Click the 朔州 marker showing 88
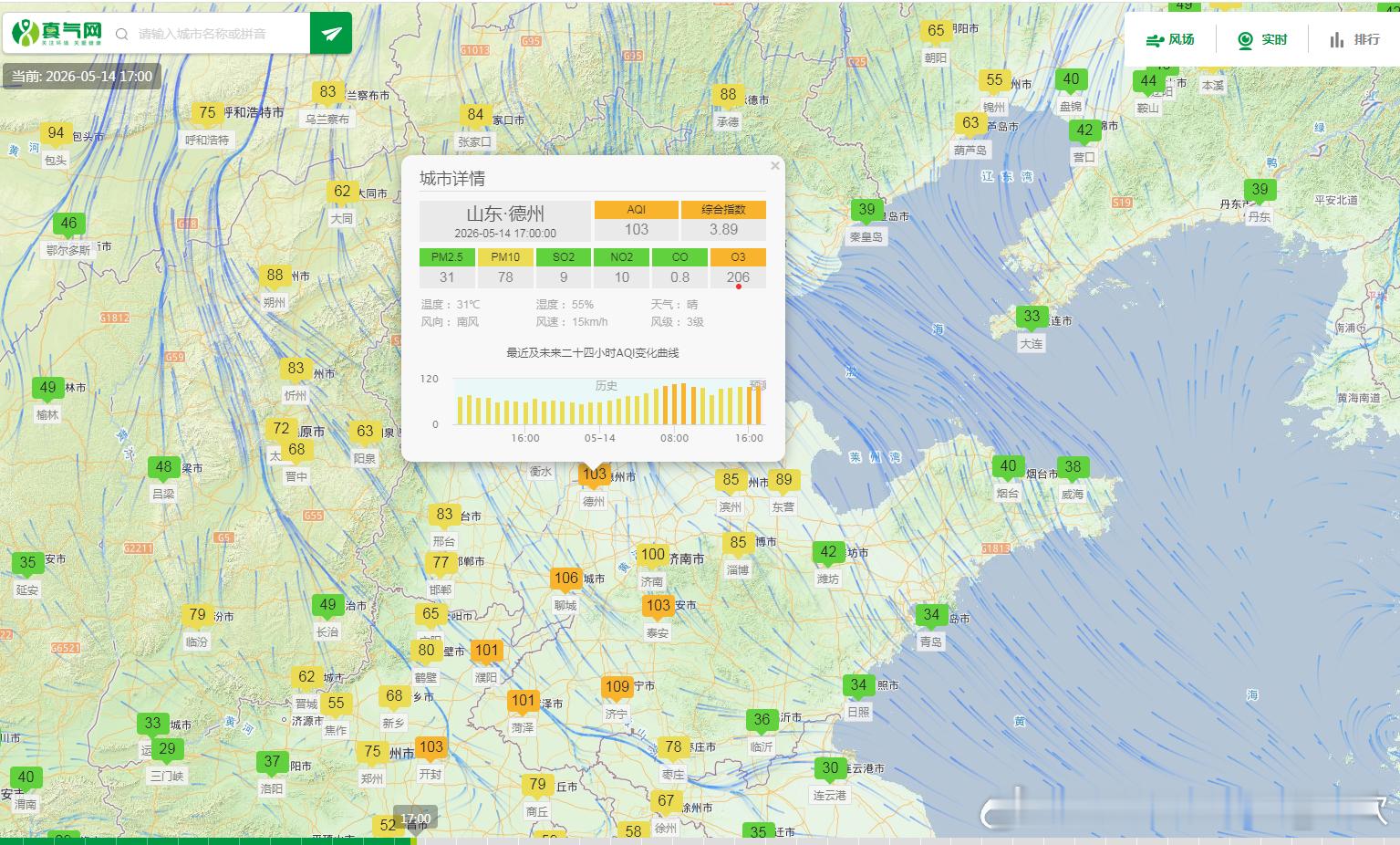Screen dimensions: 1400x845 pos(275,276)
